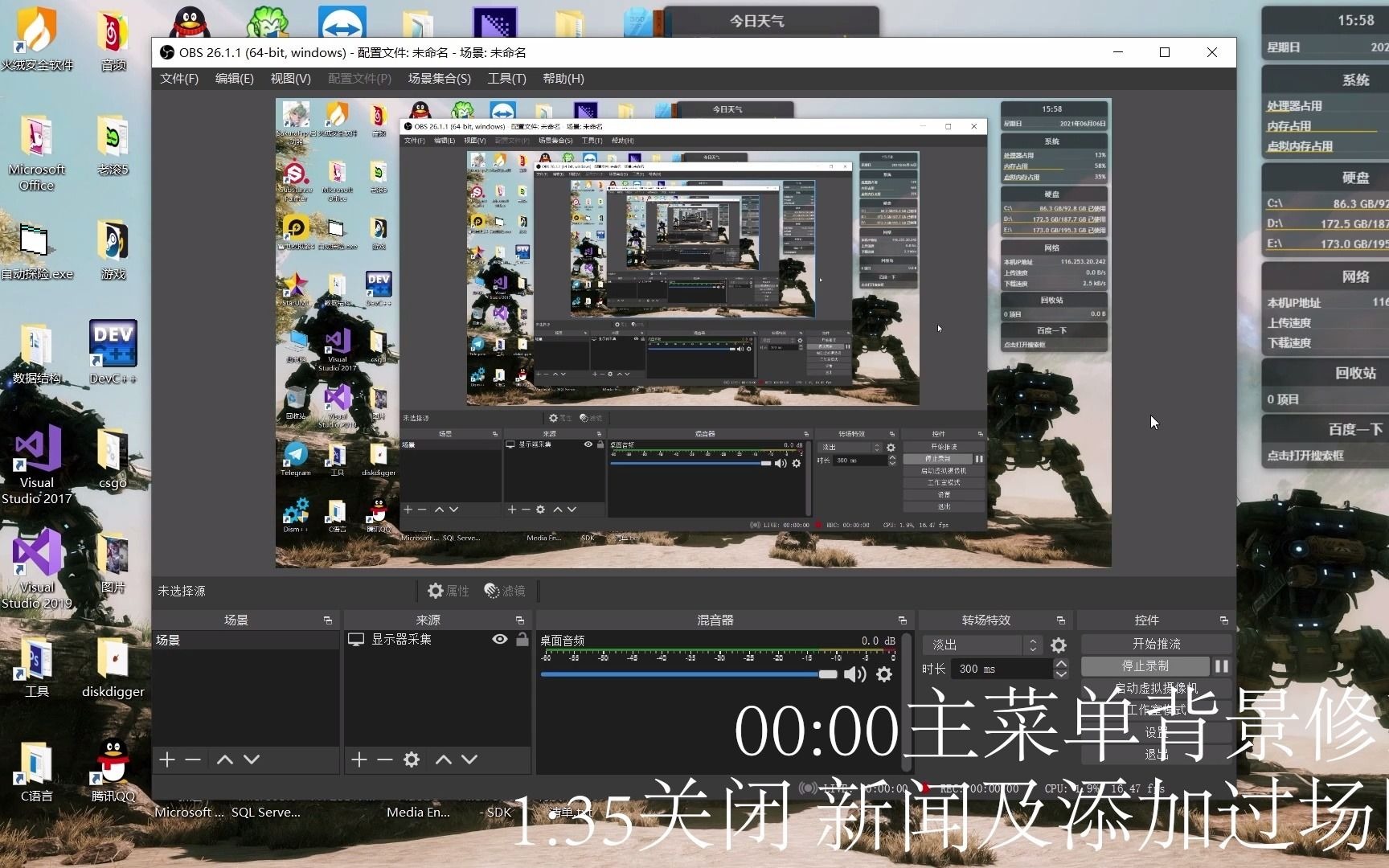The image size is (1389, 868).
Task: Move source up arrow
Action: pyautogui.click(x=444, y=759)
